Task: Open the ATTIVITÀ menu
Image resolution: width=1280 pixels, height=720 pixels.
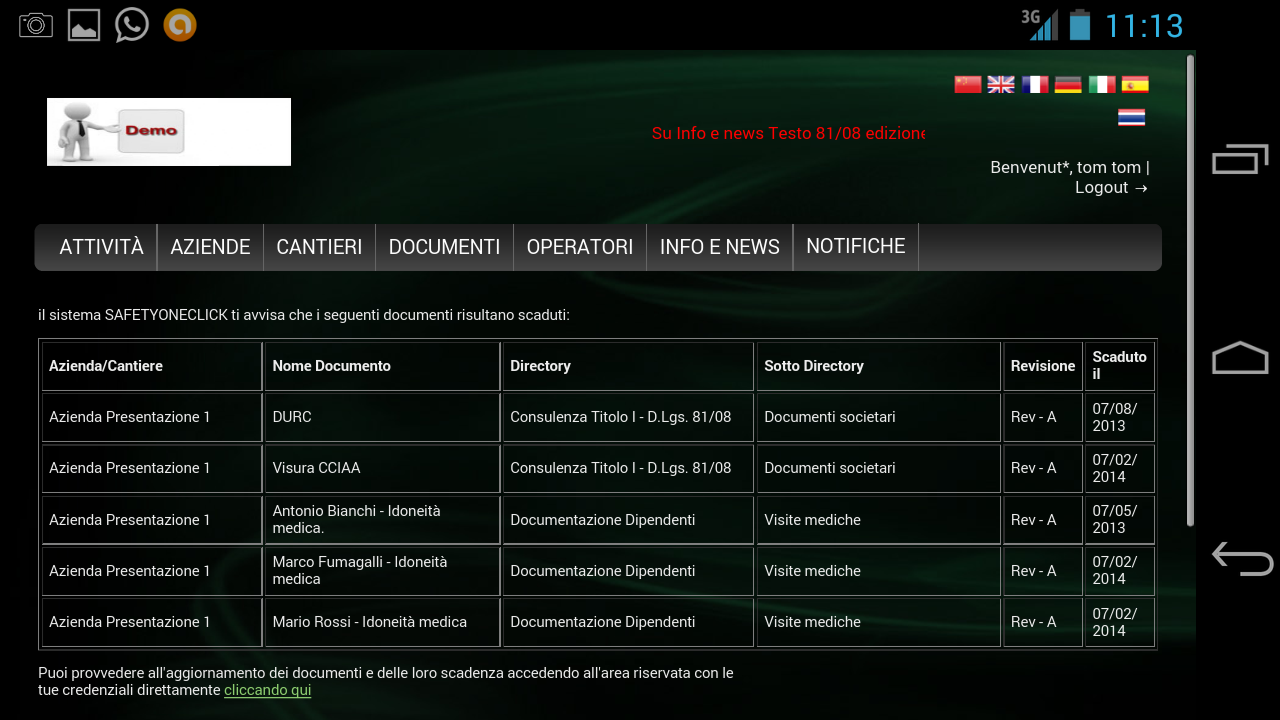Action: pos(101,247)
